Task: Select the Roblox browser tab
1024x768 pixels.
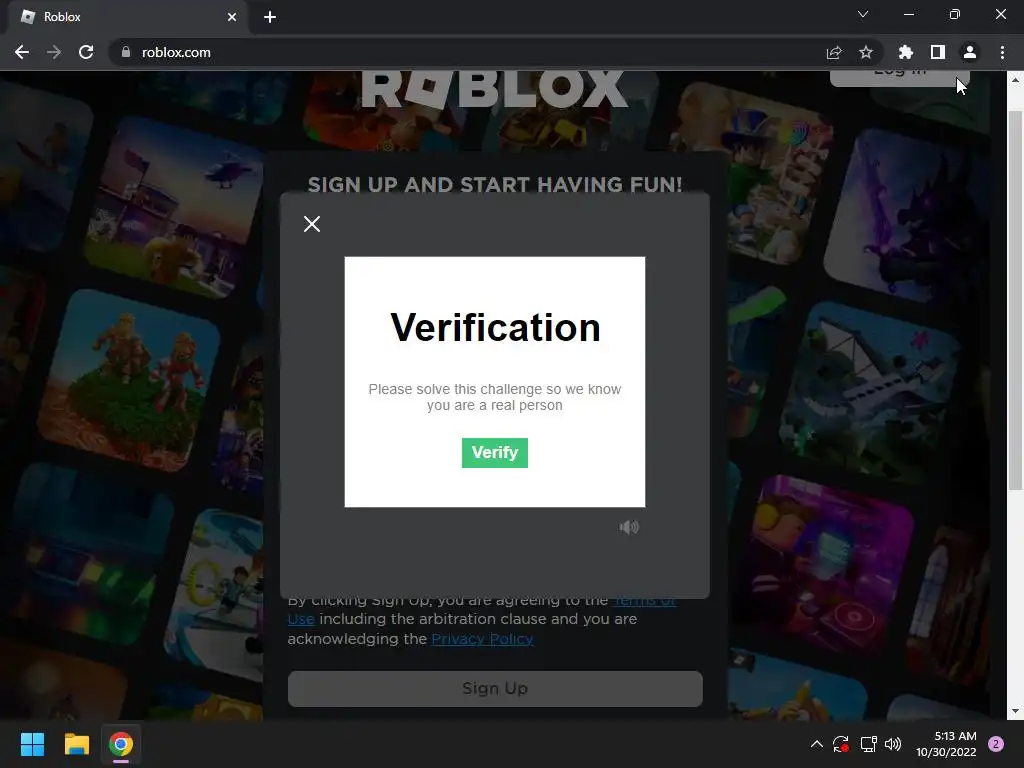Action: tap(127, 17)
